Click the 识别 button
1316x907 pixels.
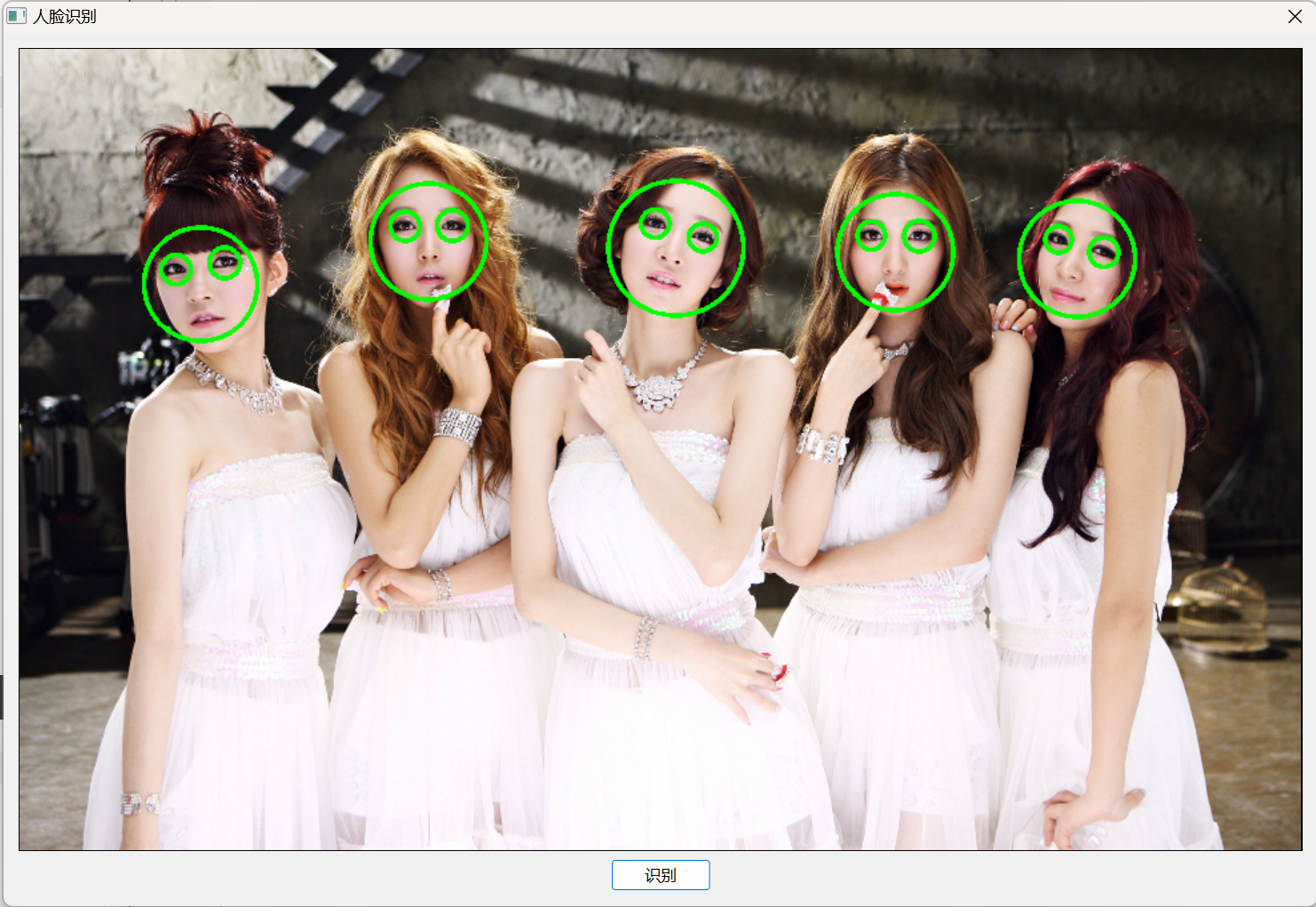660,875
